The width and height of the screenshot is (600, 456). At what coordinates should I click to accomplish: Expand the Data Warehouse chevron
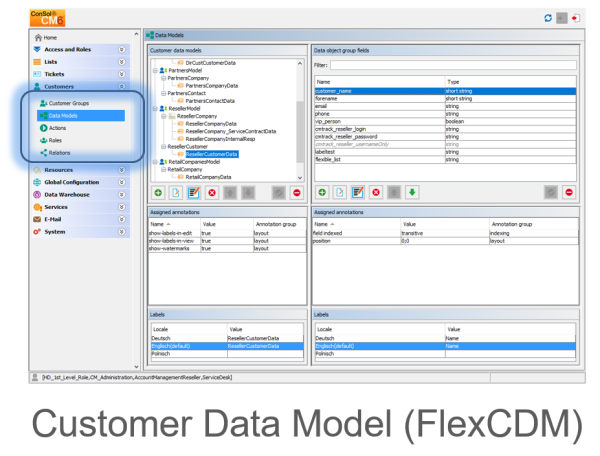coord(121,194)
